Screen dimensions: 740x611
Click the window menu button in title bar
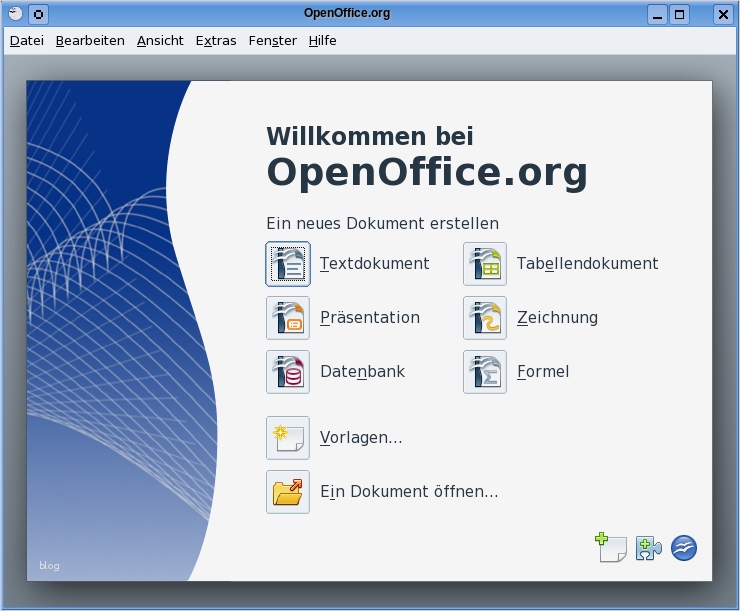click(x=16, y=14)
